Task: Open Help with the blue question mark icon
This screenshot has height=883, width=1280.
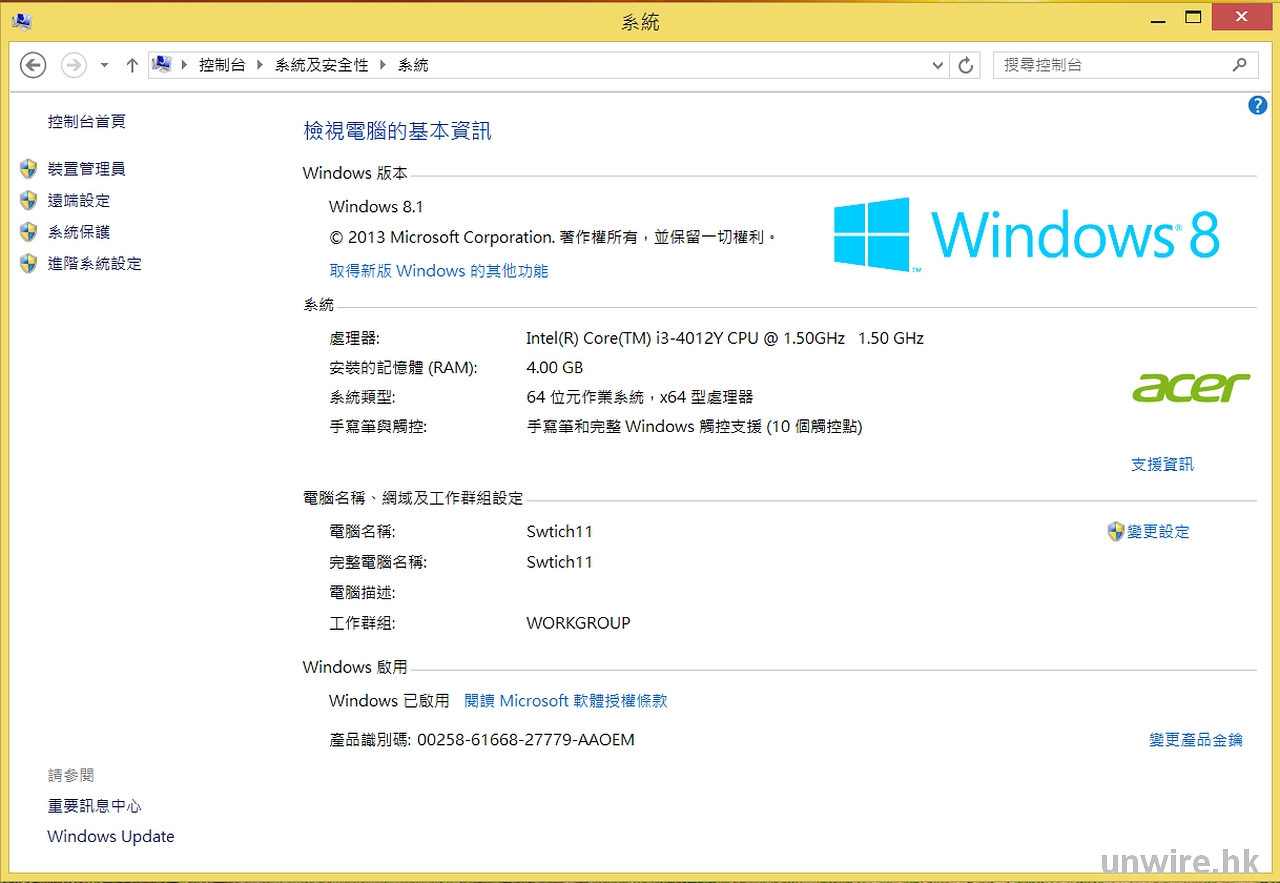Action: (1258, 106)
